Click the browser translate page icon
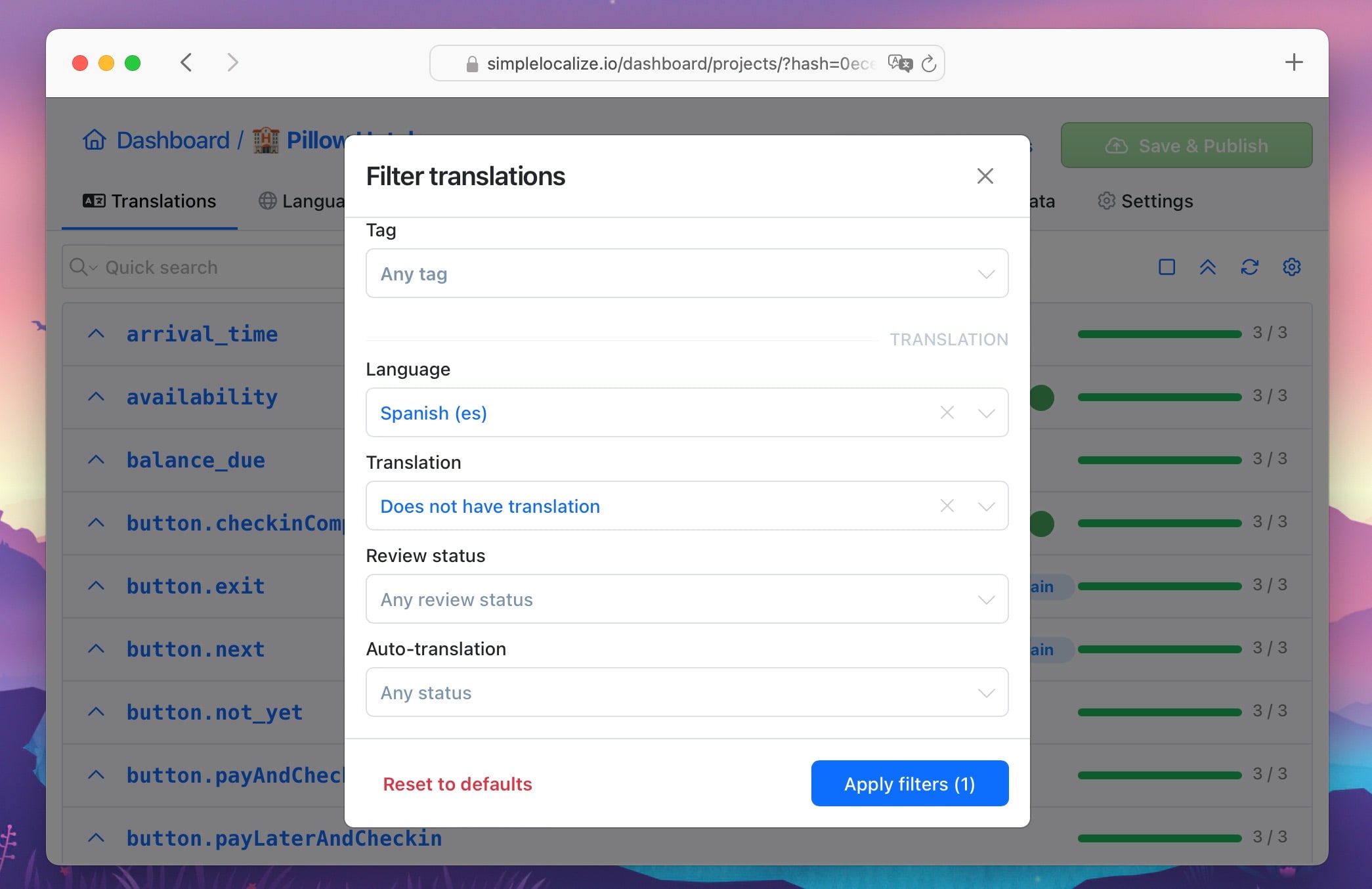The width and height of the screenshot is (1372, 889). [x=900, y=63]
